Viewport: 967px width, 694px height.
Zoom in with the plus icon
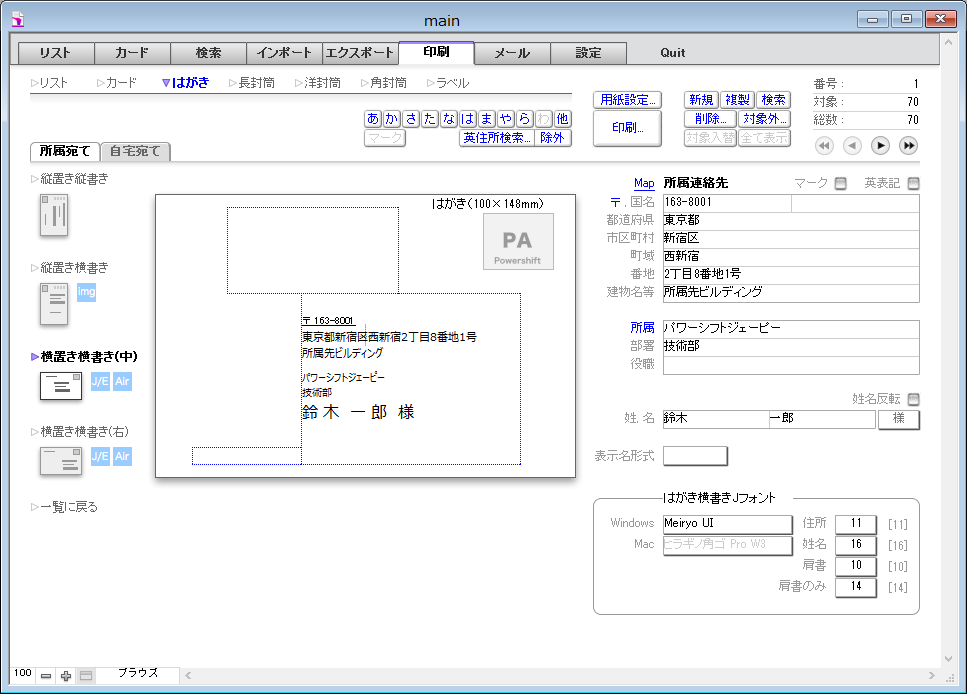66,676
